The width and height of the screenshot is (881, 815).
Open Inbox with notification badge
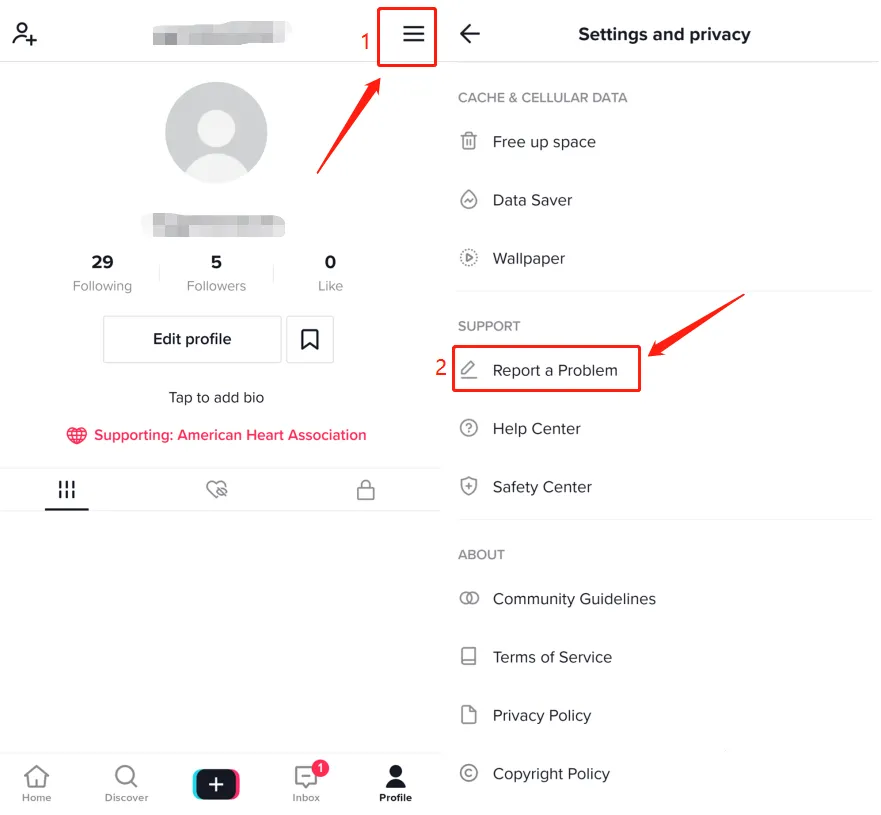(306, 782)
